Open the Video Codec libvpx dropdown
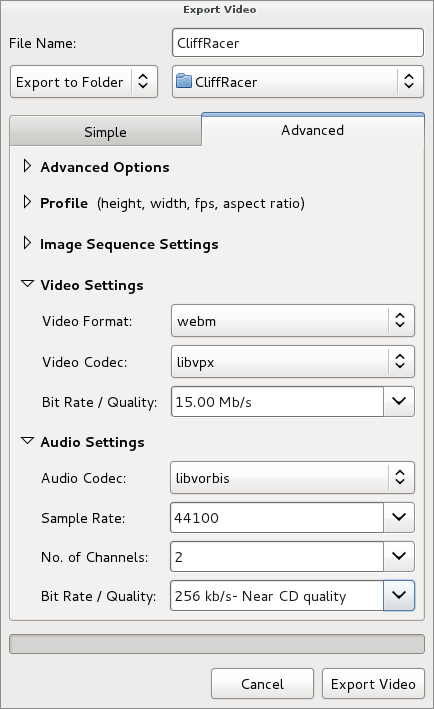The width and height of the screenshot is (434, 709). tap(292, 361)
